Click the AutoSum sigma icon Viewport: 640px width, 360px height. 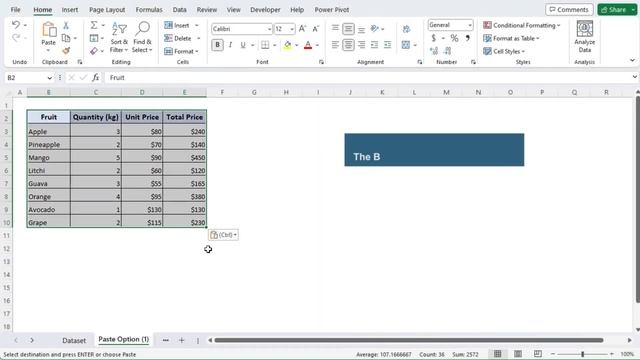tap(94, 25)
